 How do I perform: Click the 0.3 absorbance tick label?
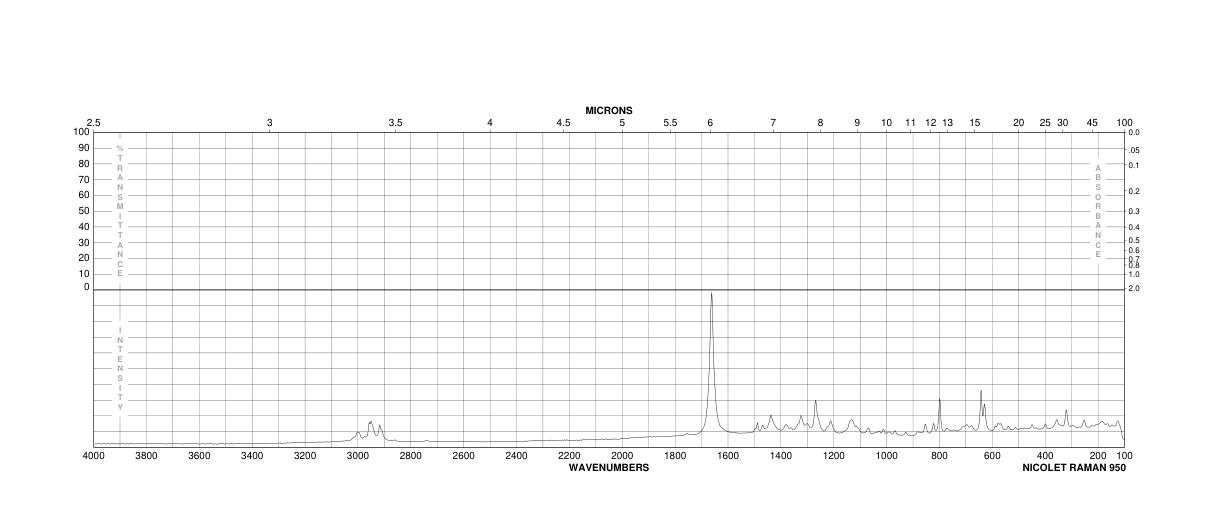1133,211
